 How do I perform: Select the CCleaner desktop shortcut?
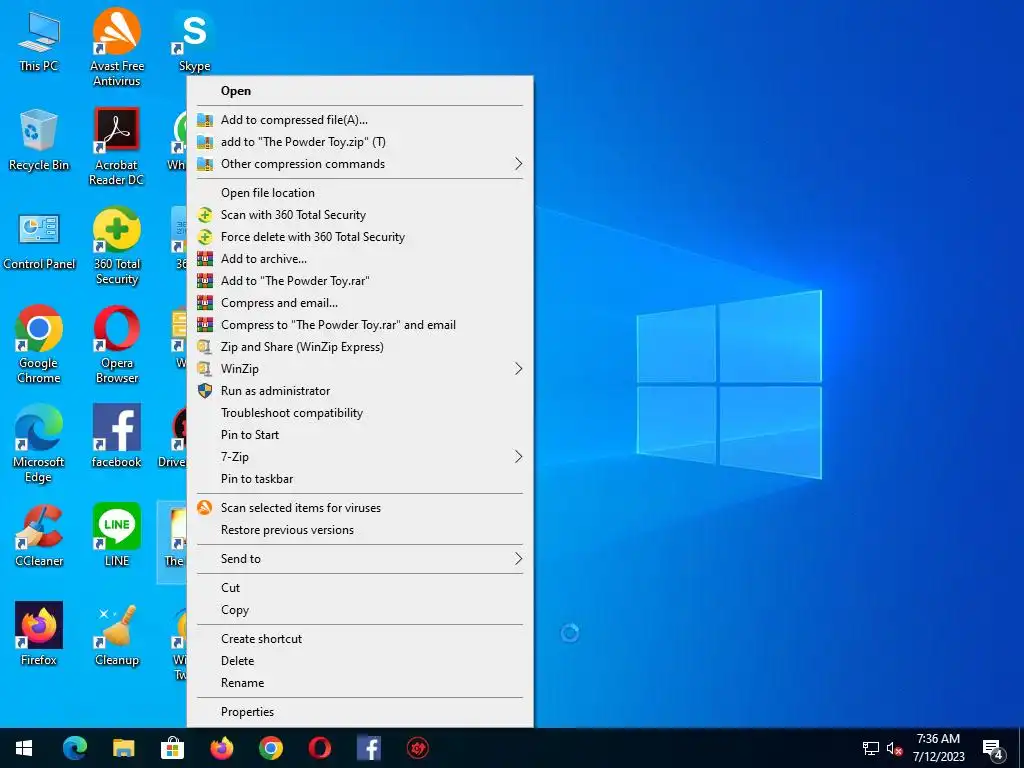coord(39,536)
